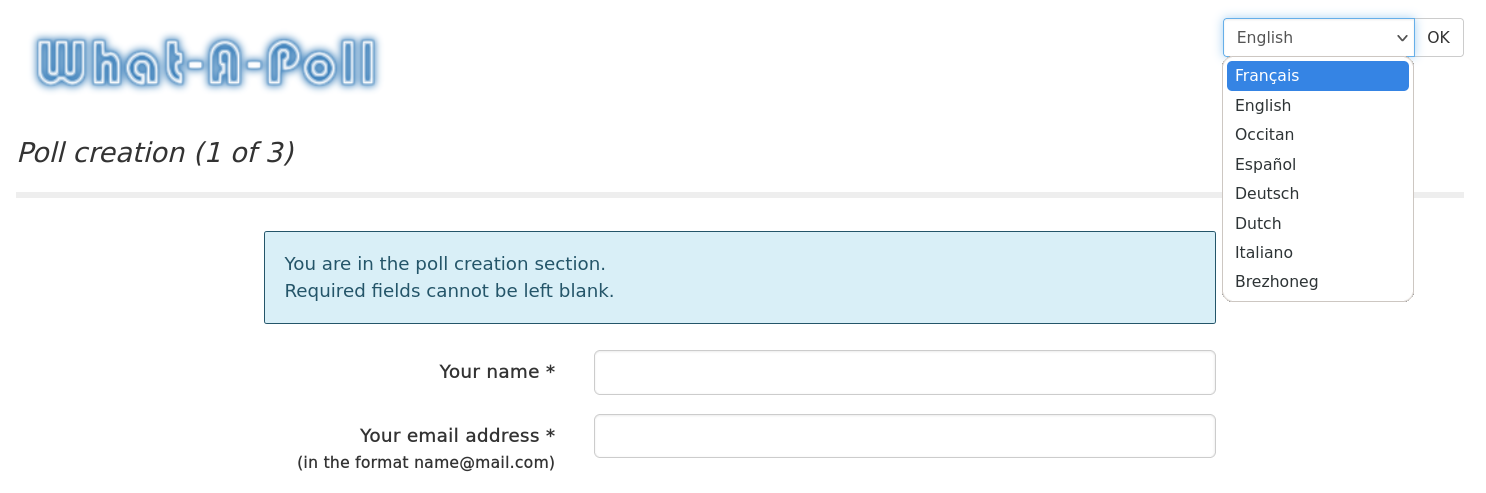This screenshot has width=1486, height=493.
Task: Click the Your email address field
Action: click(x=905, y=436)
